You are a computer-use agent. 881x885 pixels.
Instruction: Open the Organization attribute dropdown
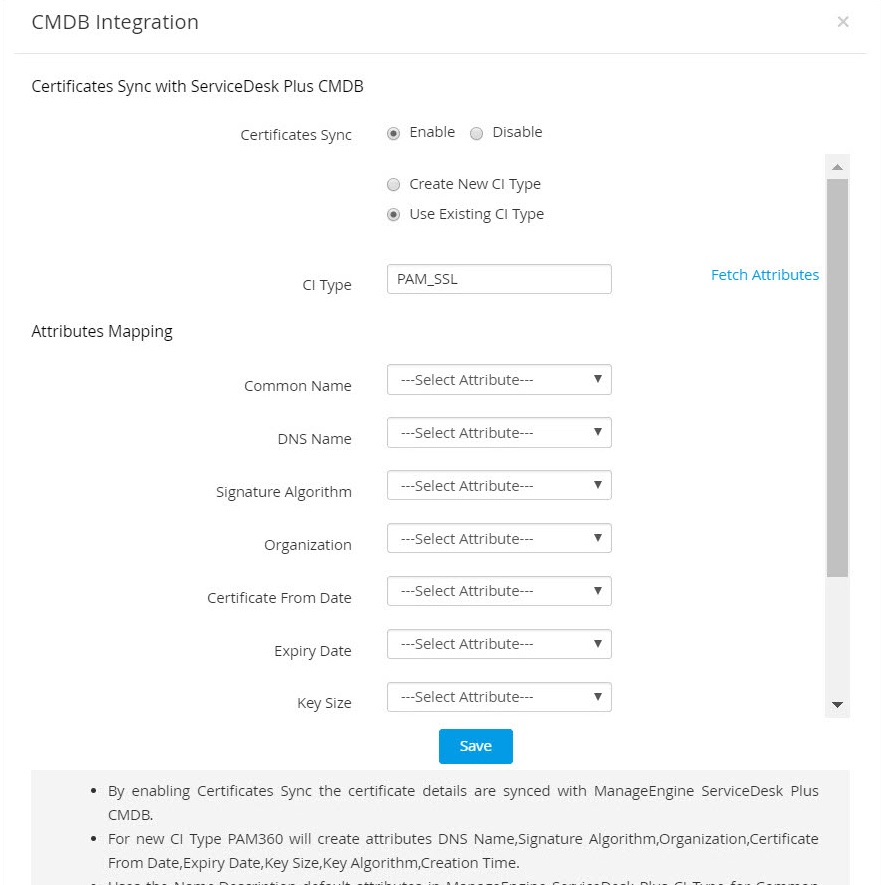click(x=498, y=539)
